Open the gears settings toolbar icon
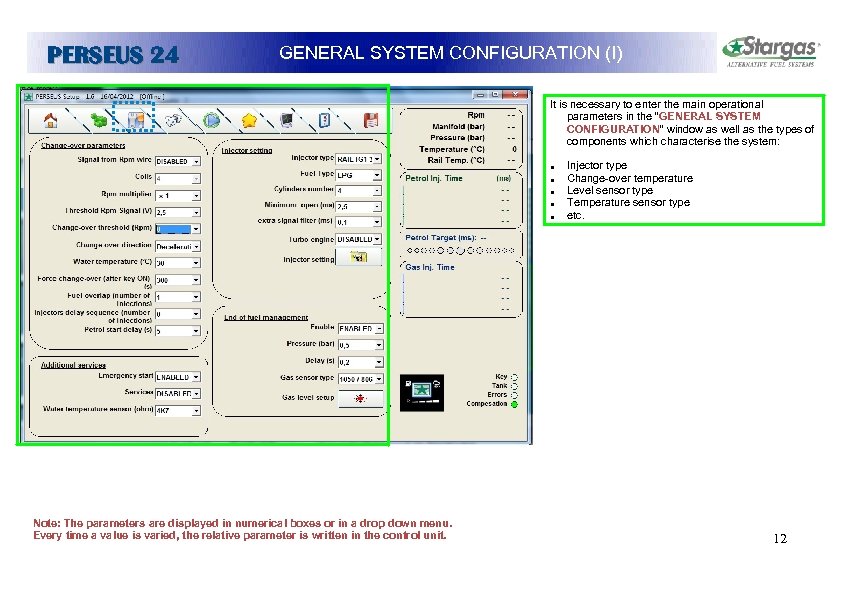The width and height of the screenshot is (842, 595). [173, 120]
